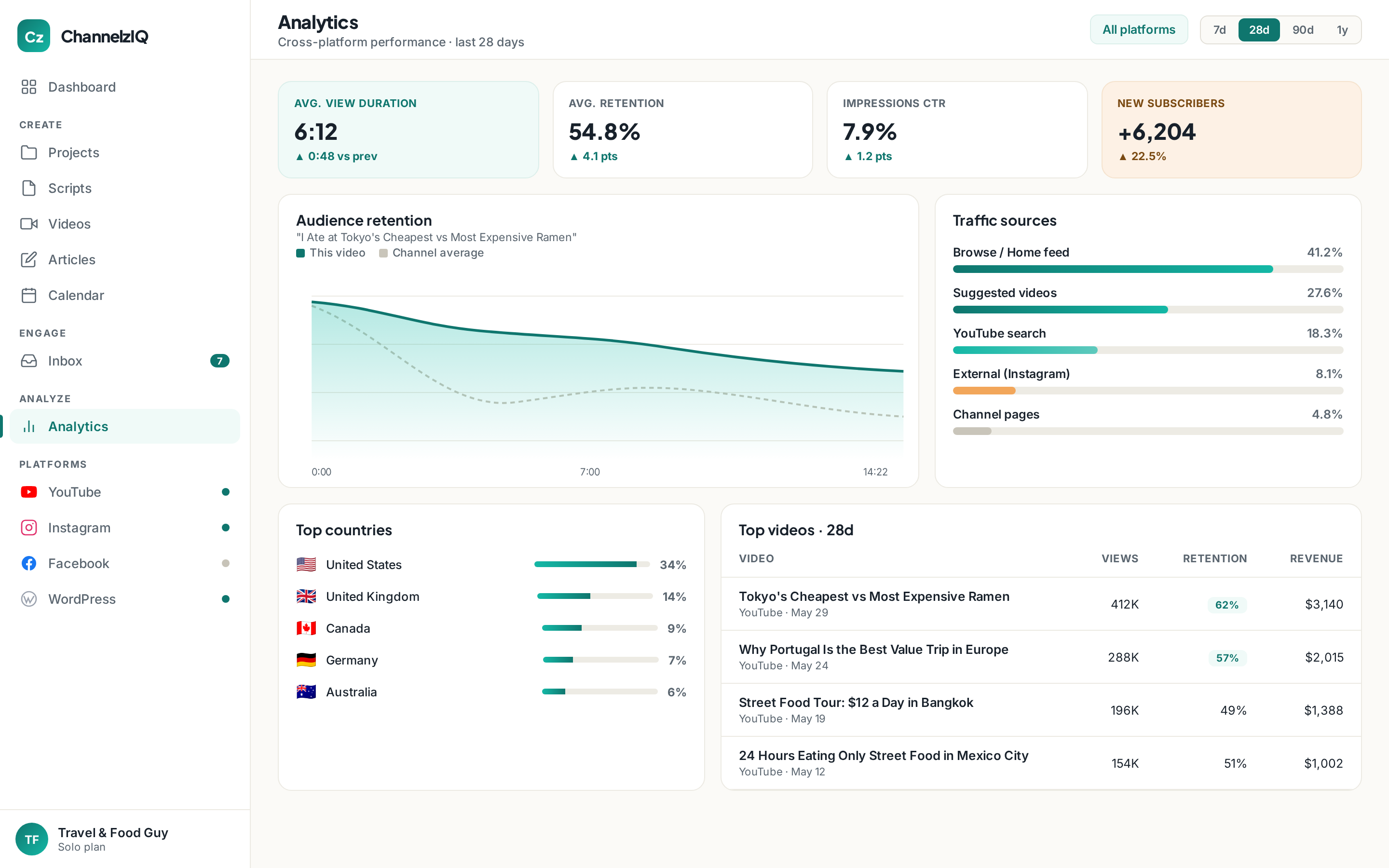Toggle the This video legend swatch
1389x868 pixels.
pos(300,253)
